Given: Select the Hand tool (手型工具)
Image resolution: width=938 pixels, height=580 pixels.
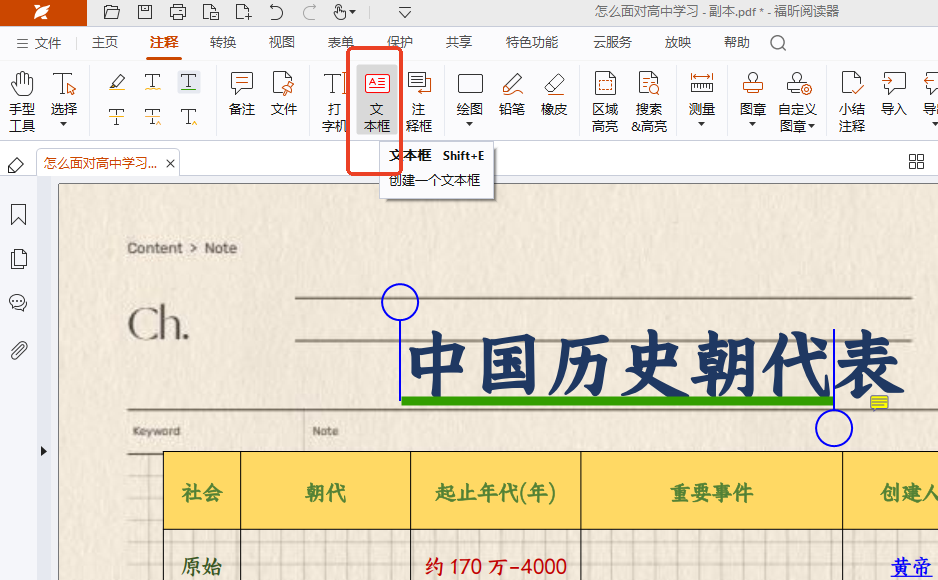Looking at the screenshot, I should [22, 100].
